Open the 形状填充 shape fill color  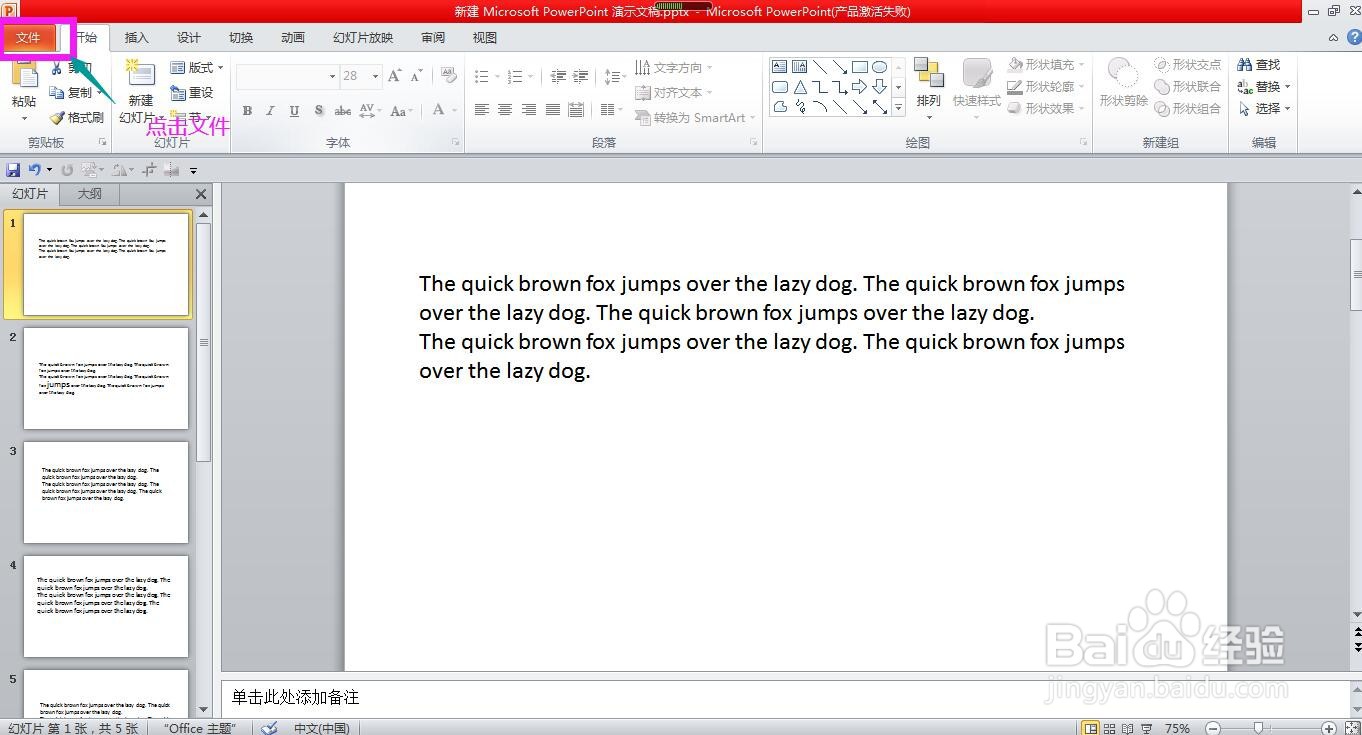coord(1046,65)
